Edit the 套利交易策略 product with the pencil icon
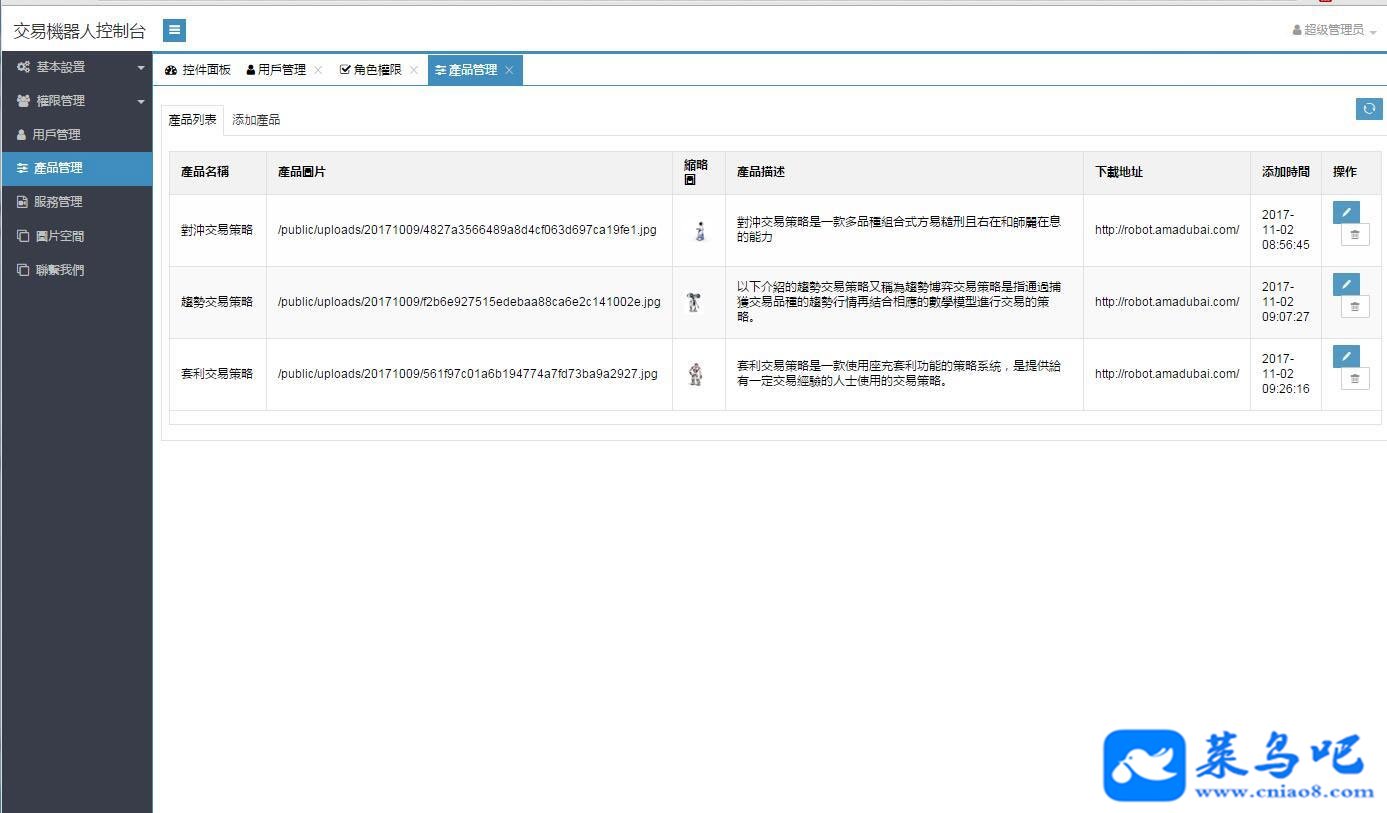Image resolution: width=1387 pixels, height=813 pixels. tap(1346, 356)
